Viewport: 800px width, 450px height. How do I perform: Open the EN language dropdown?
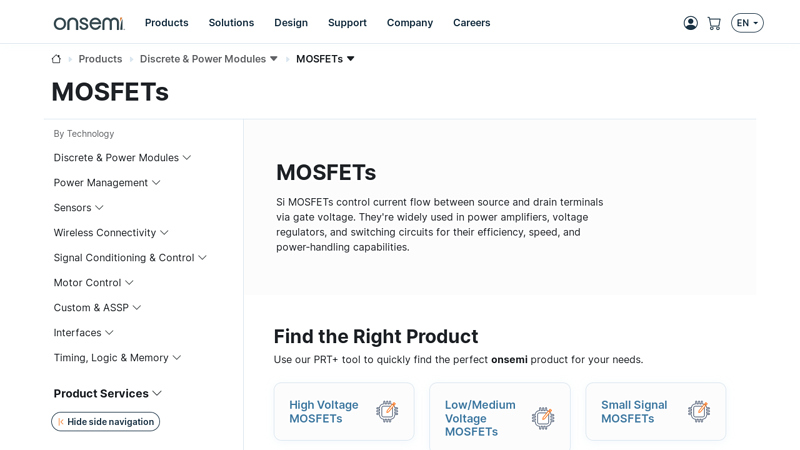pyautogui.click(x=747, y=23)
